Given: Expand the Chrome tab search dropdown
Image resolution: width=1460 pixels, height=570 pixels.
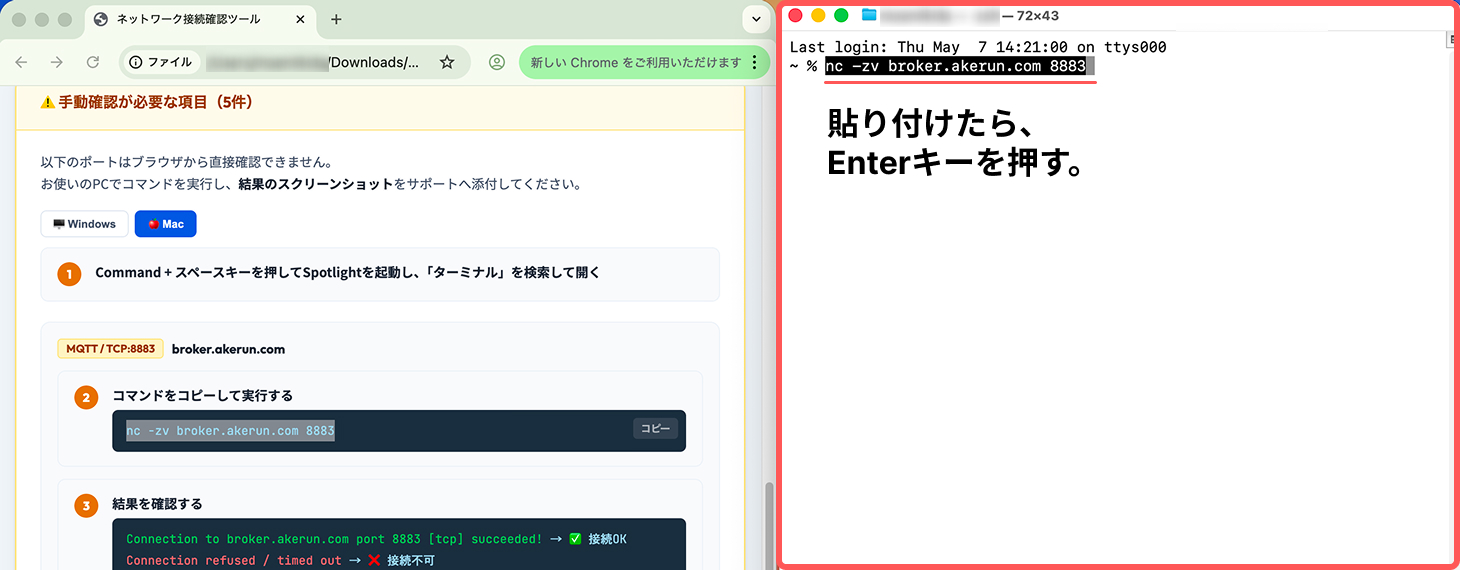Looking at the screenshot, I should tap(757, 19).
